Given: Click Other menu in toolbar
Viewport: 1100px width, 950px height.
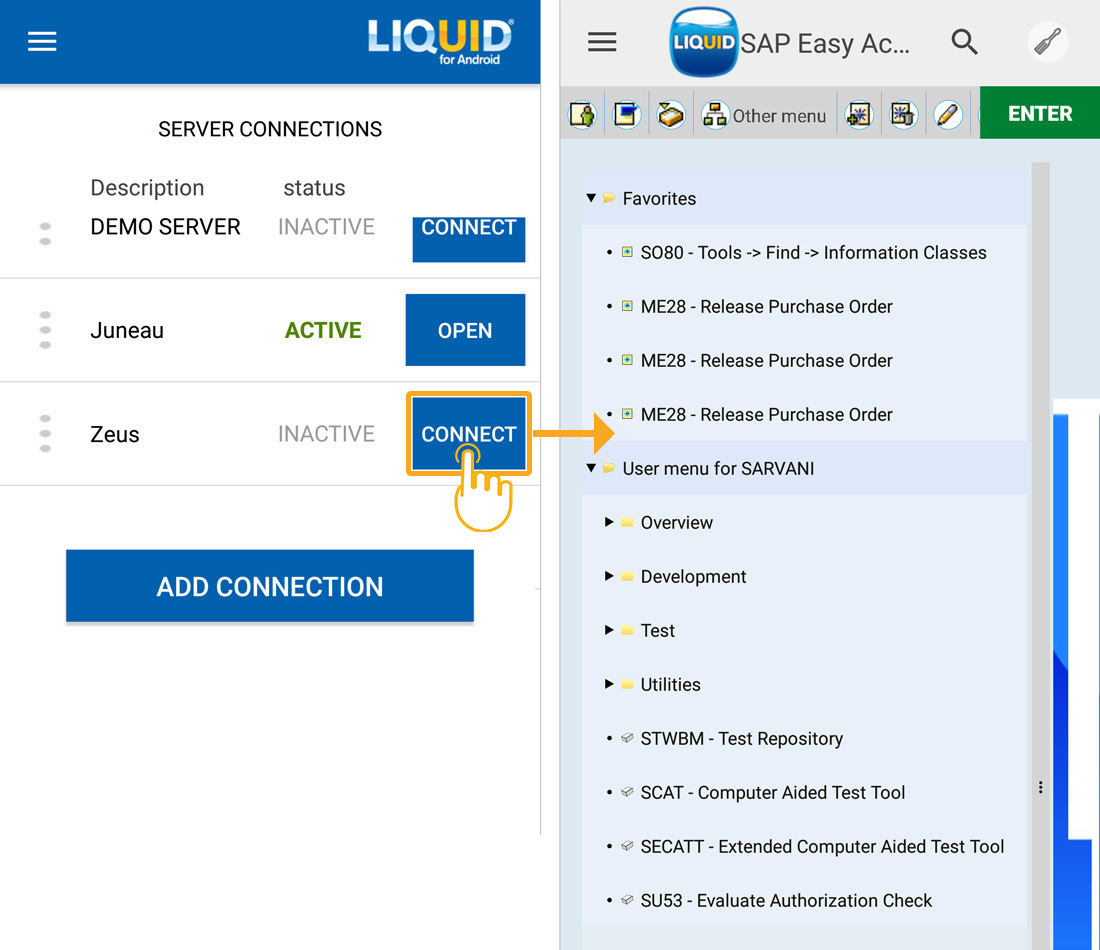Looking at the screenshot, I should tap(765, 115).
